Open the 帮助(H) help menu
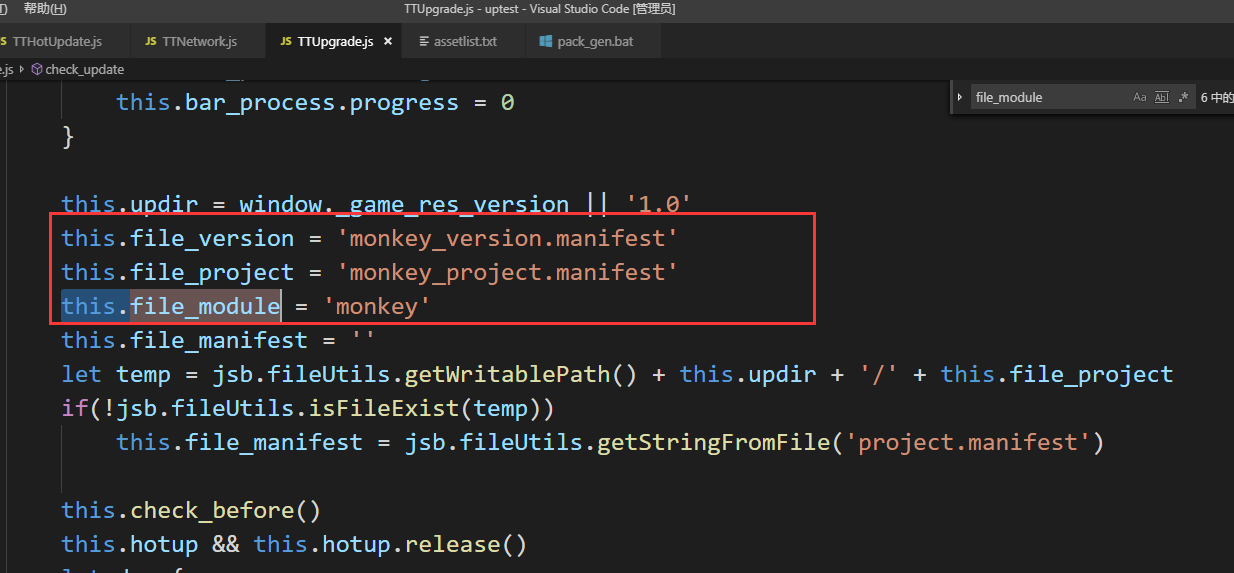 pyautogui.click(x=45, y=9)
